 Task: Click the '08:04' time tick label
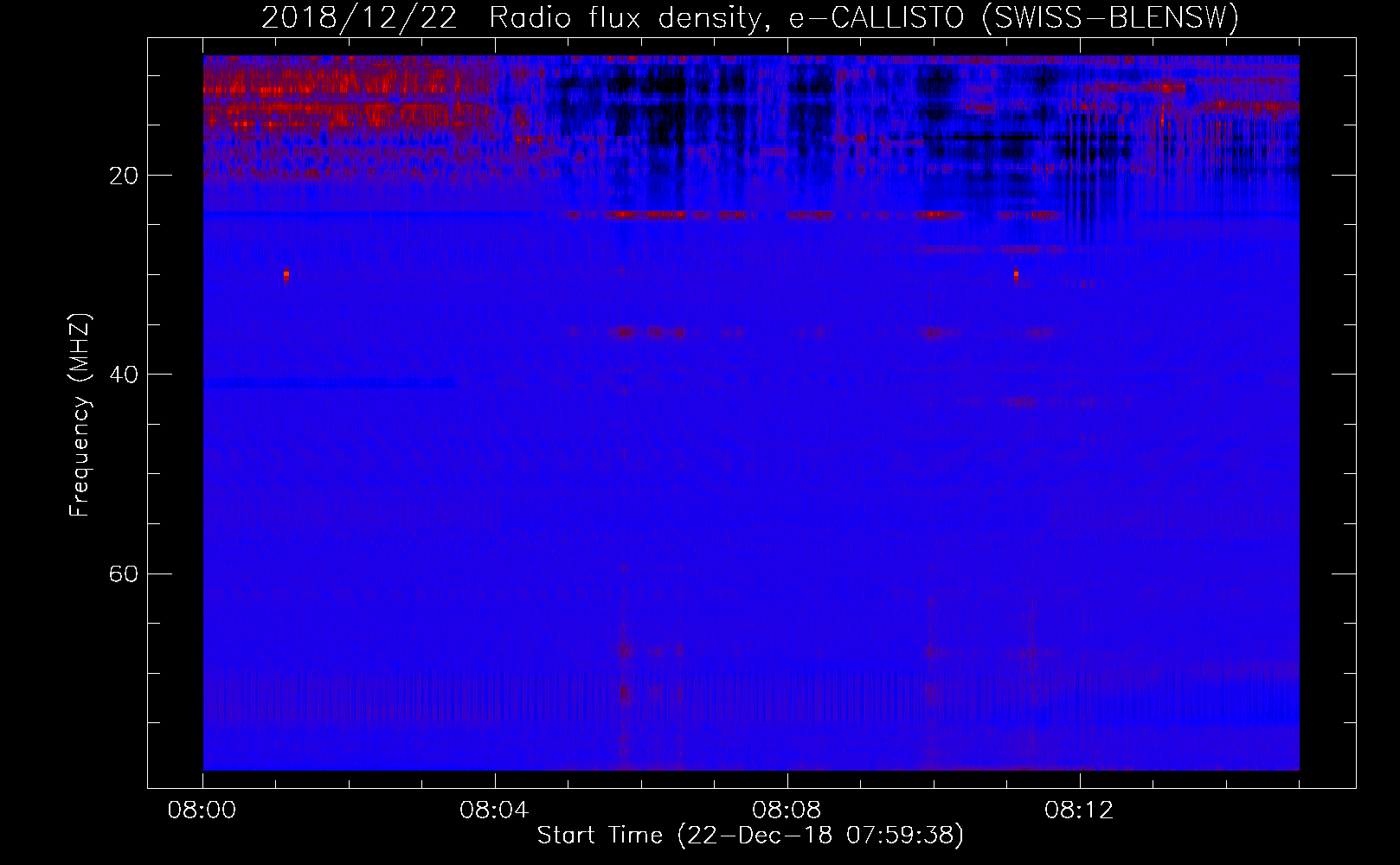(494, 811)
